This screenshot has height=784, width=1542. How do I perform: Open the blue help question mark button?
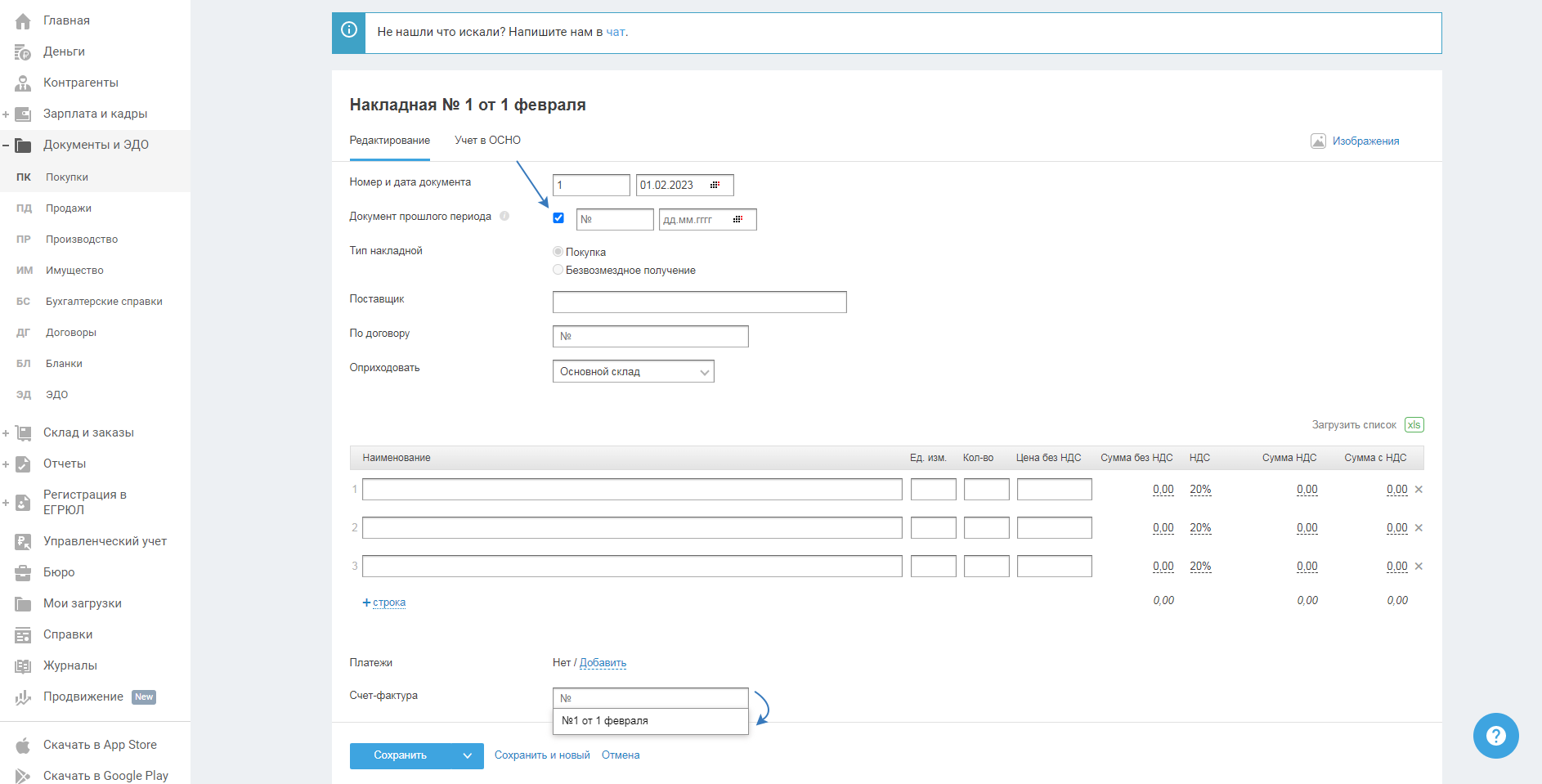[1495, 736]
